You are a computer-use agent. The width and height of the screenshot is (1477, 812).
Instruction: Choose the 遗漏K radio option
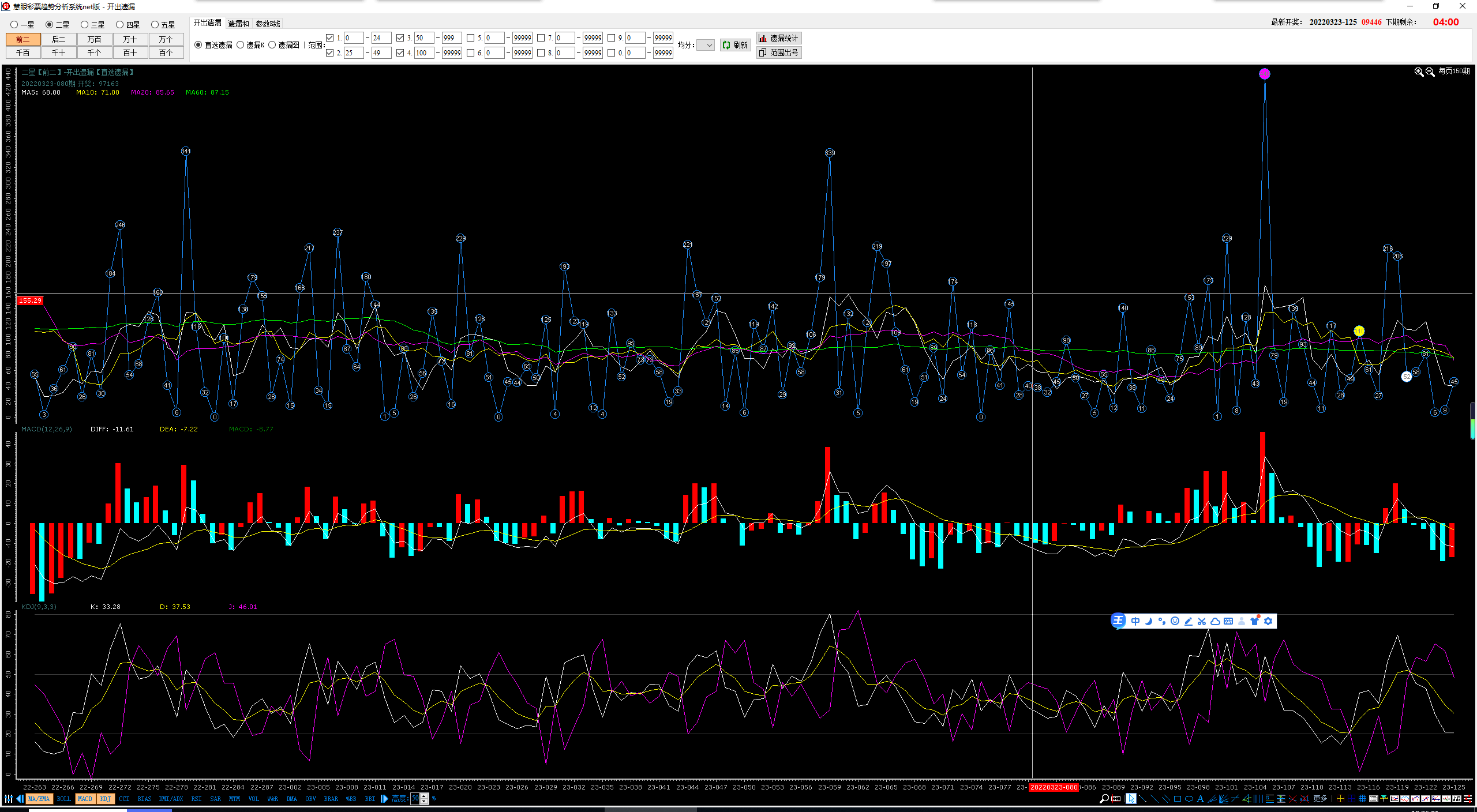240,44
